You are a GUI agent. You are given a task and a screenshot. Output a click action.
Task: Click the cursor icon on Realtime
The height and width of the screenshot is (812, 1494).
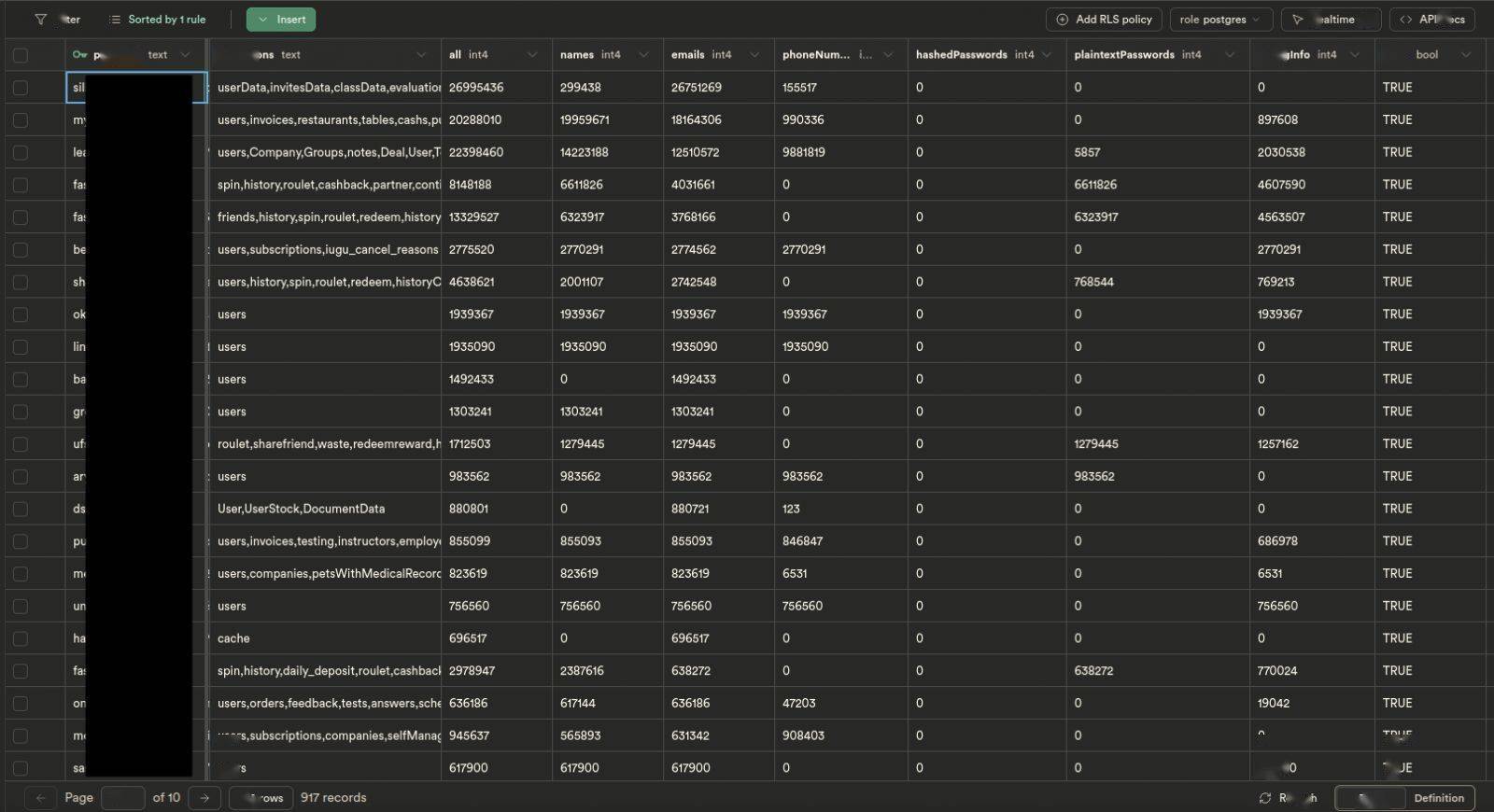[x=1298, y=20]
